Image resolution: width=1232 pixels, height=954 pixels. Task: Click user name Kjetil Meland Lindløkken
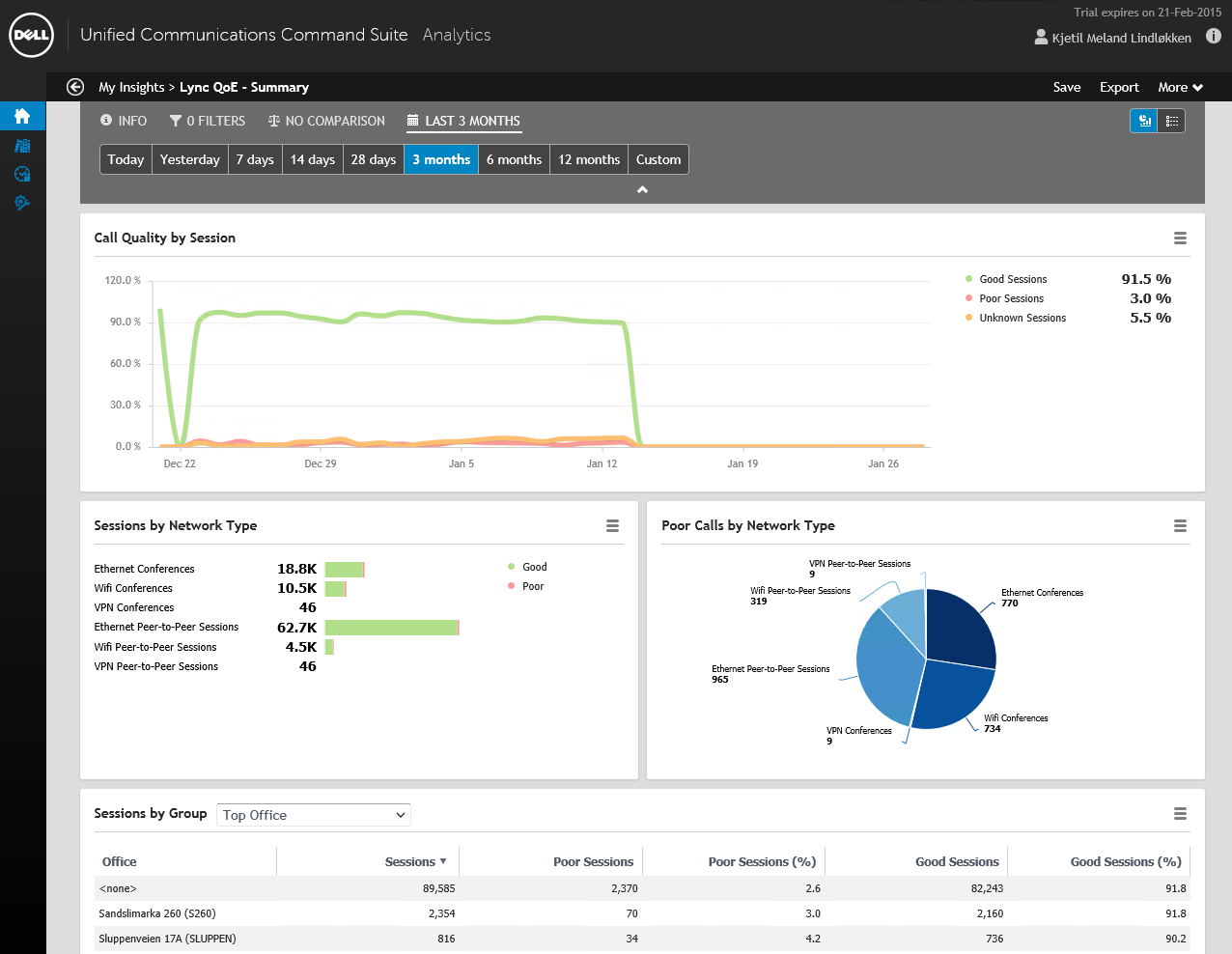(1121, 38)
